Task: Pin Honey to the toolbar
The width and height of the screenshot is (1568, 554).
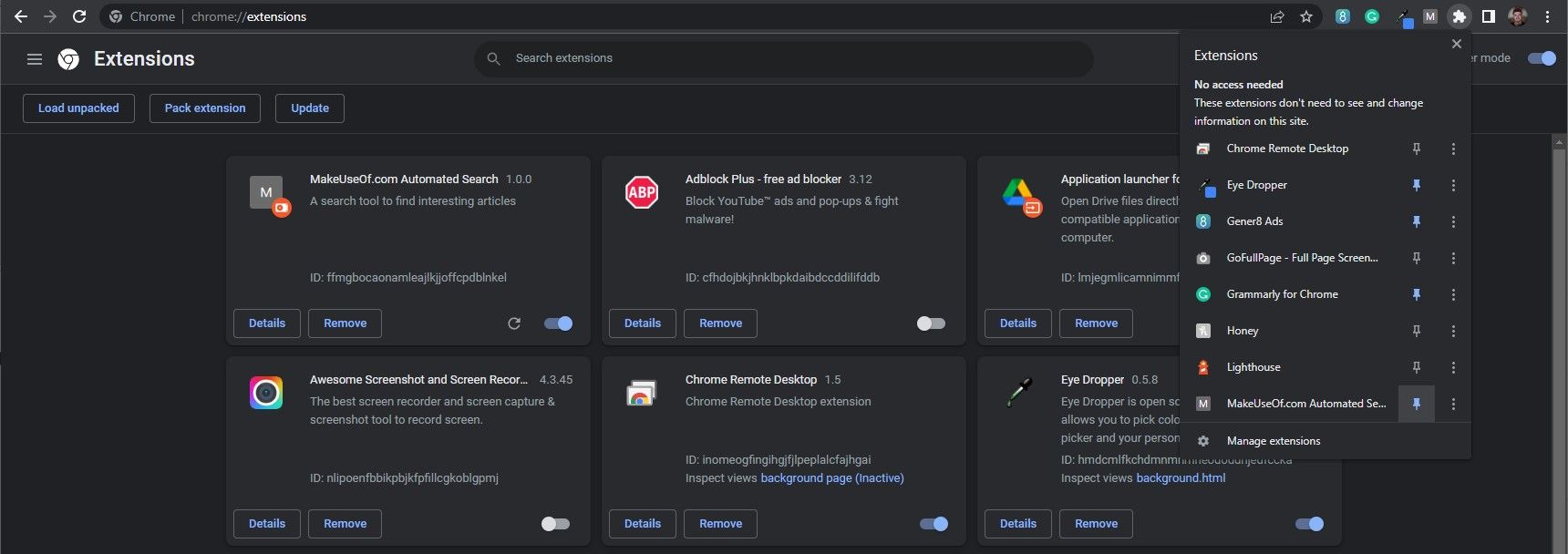Action: 1417,331
